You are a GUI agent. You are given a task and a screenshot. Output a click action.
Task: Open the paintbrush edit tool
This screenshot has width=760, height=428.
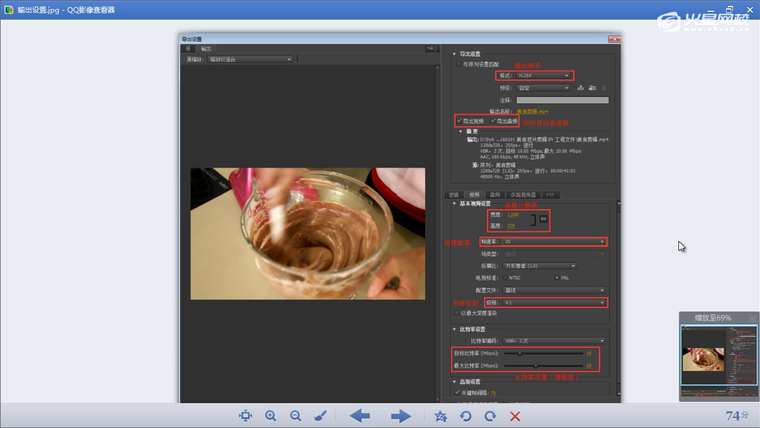pos(320,416)
